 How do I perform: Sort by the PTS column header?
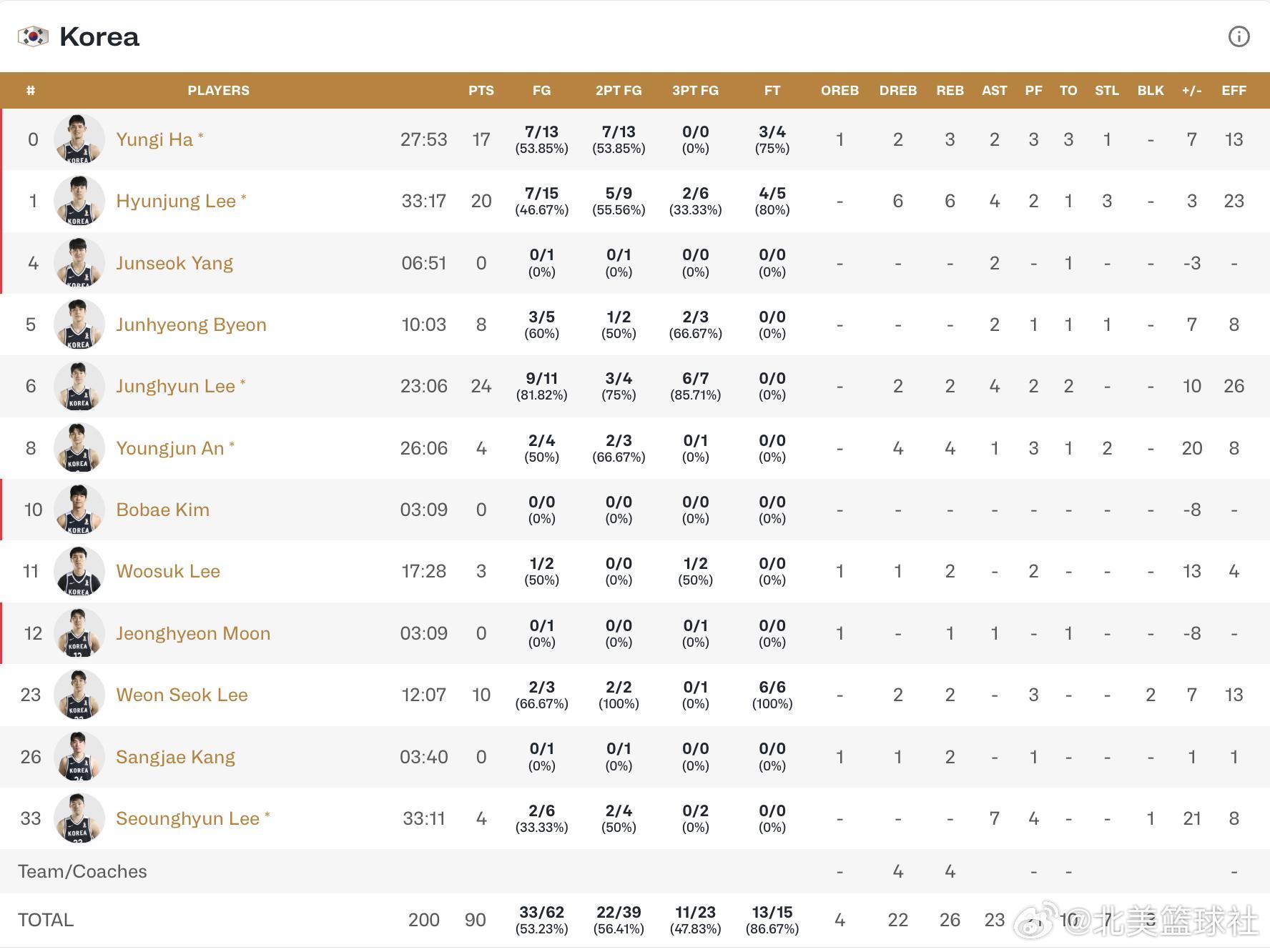click(481, 91)
